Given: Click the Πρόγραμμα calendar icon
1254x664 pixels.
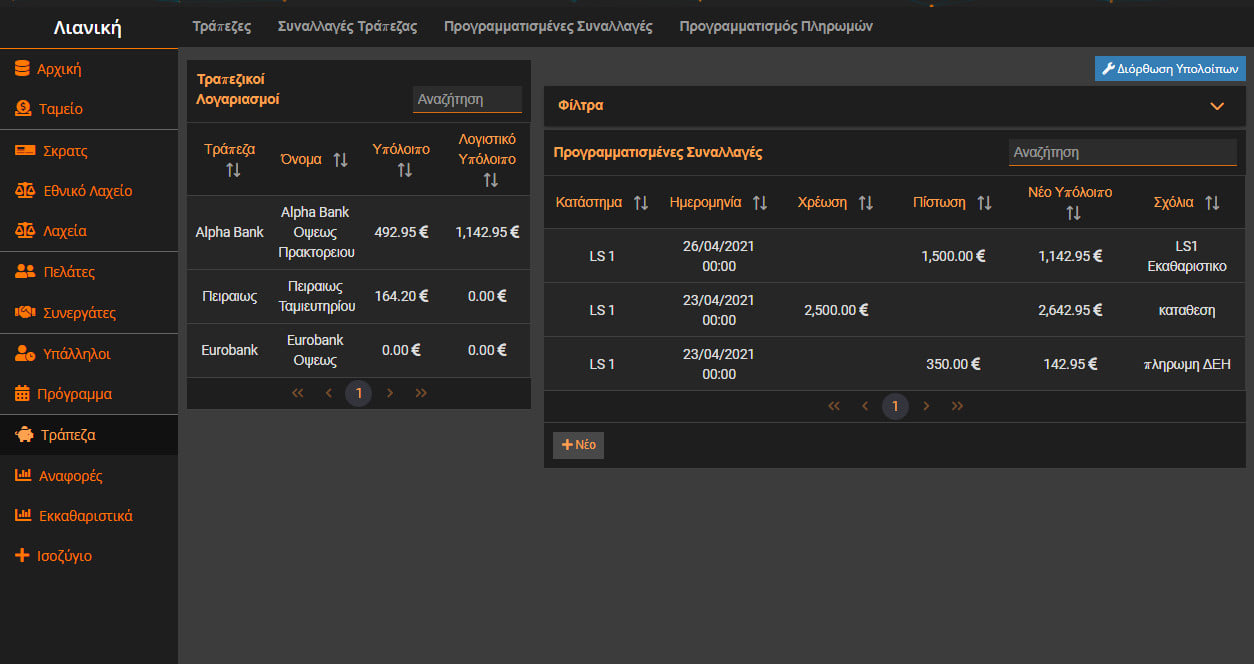Looking at the screenshot, I should tap(22, 393).
